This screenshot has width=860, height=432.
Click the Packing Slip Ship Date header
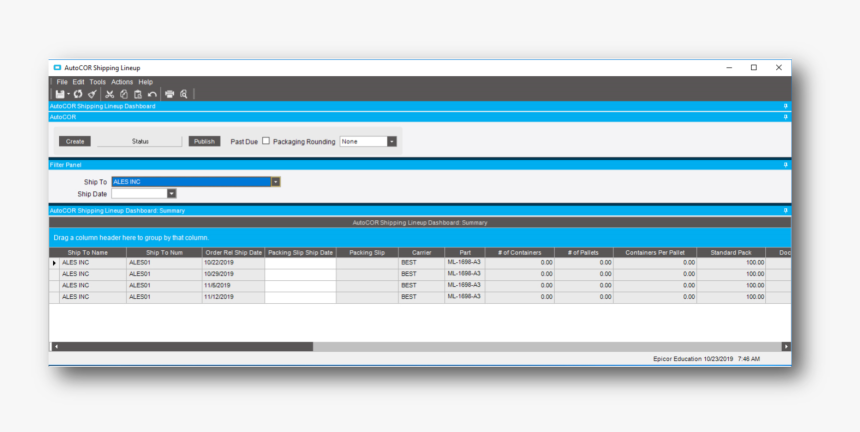pyautogui.click(x=301, y=253)
